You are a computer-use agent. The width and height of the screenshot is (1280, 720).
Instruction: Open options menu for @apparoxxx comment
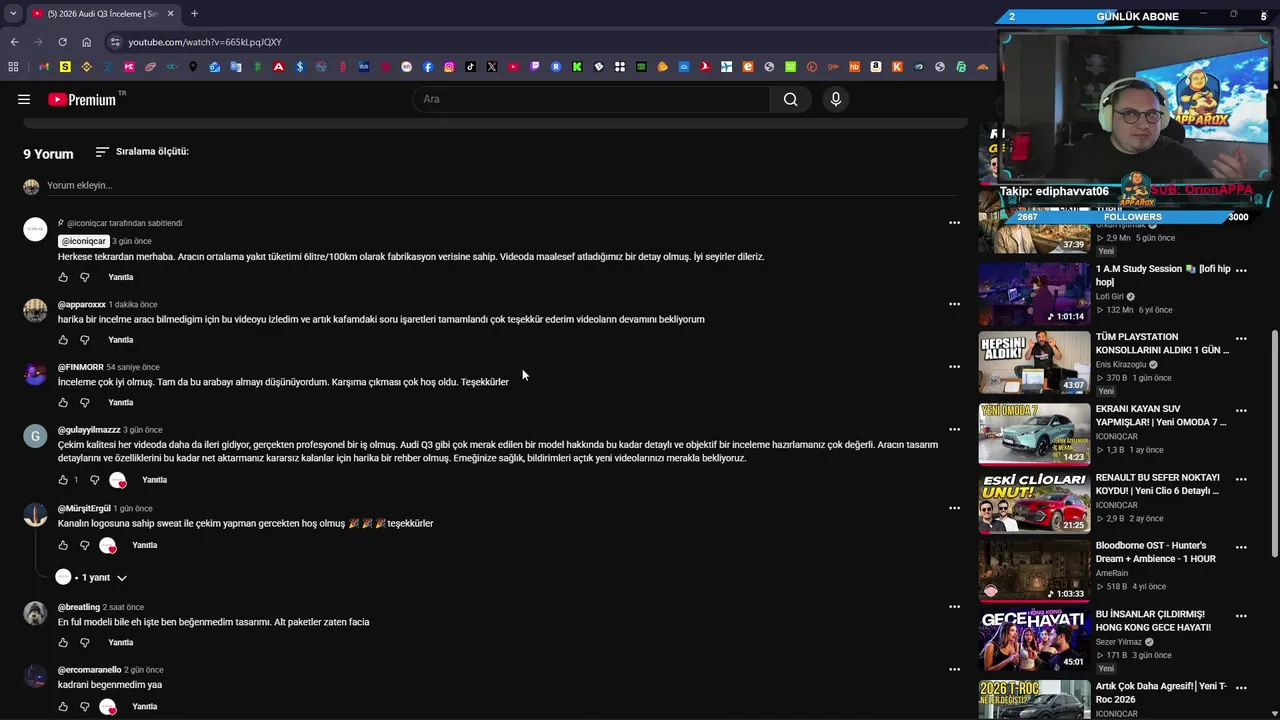(954, 304)
